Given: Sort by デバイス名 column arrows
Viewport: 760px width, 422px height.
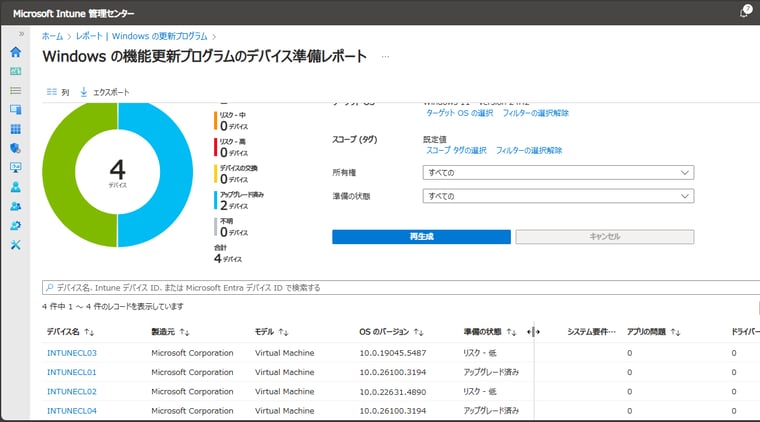Looking at the screenshot, I should (89, 332).
